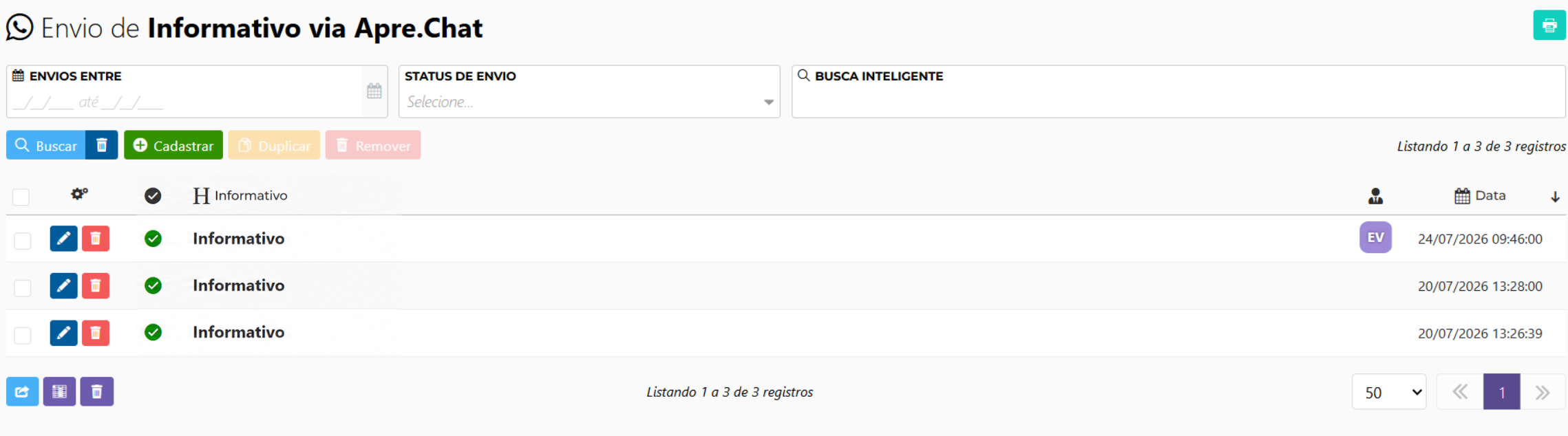Open the 50 records per page selector
This screenshot has width=1568, height=436.
click(1389, 392)
